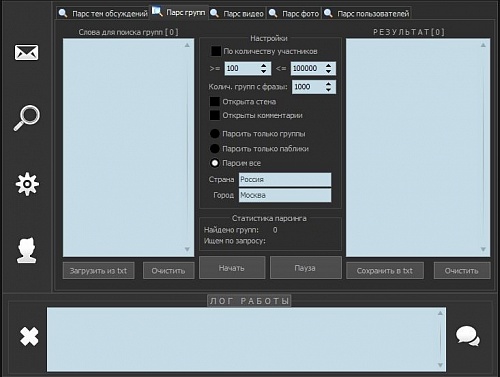
Task: Click the down arrow of log scrollbar
Action: click(440, 365)
